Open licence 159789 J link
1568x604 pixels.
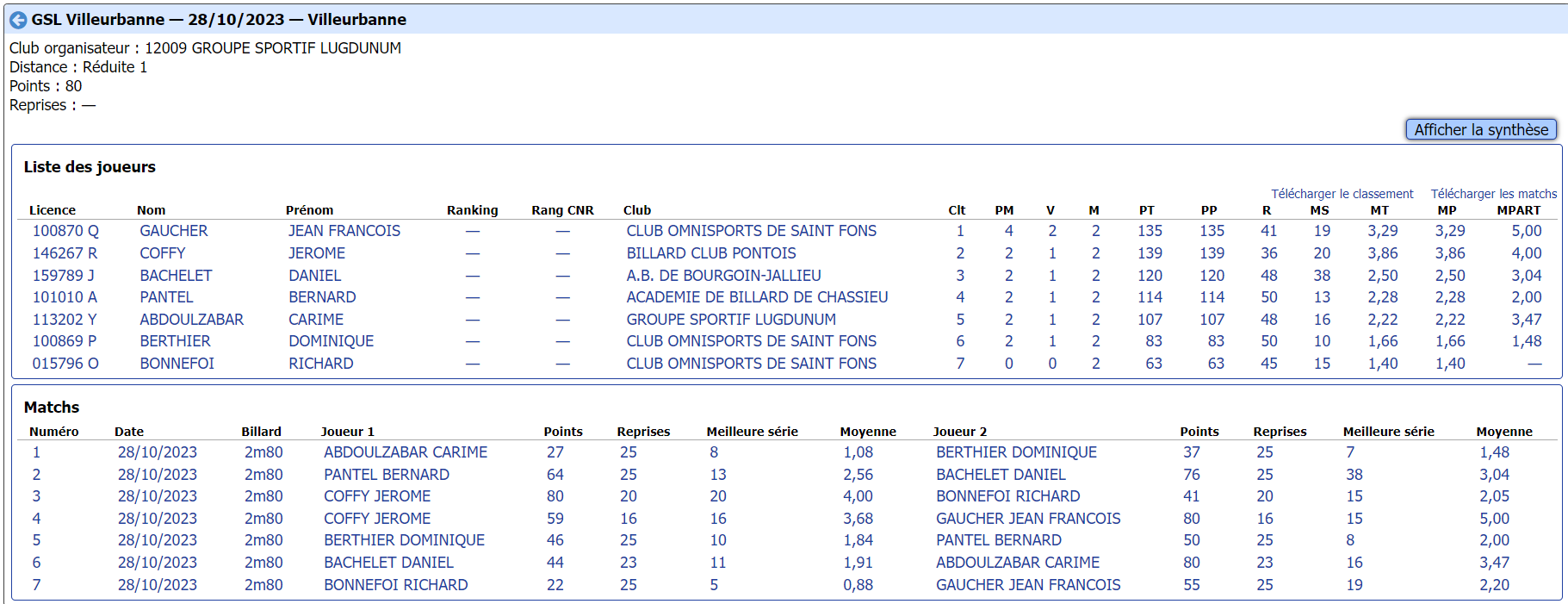64,276
